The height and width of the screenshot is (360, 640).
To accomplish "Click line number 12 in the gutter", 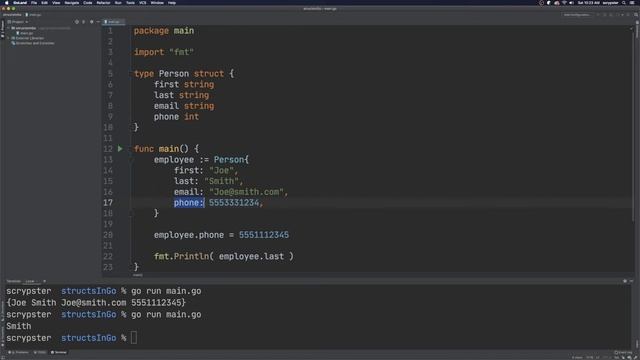I will coord(108,149).
